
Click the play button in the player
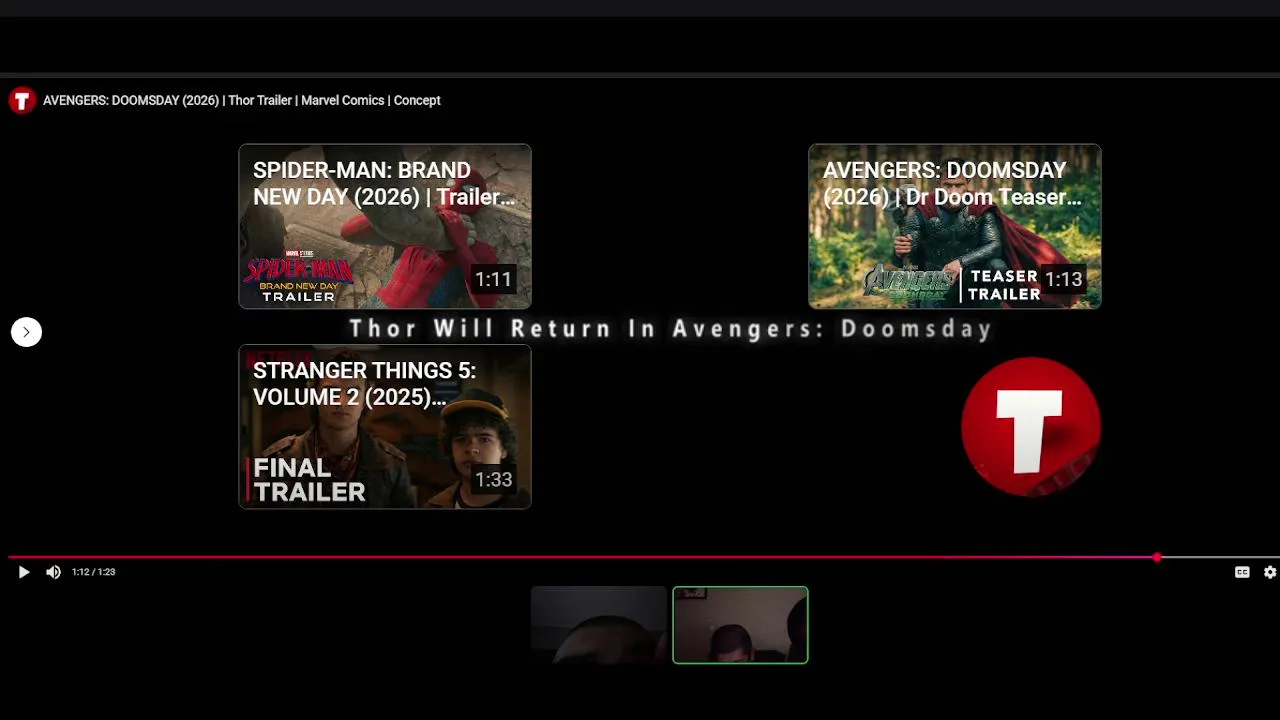(24, 572)
